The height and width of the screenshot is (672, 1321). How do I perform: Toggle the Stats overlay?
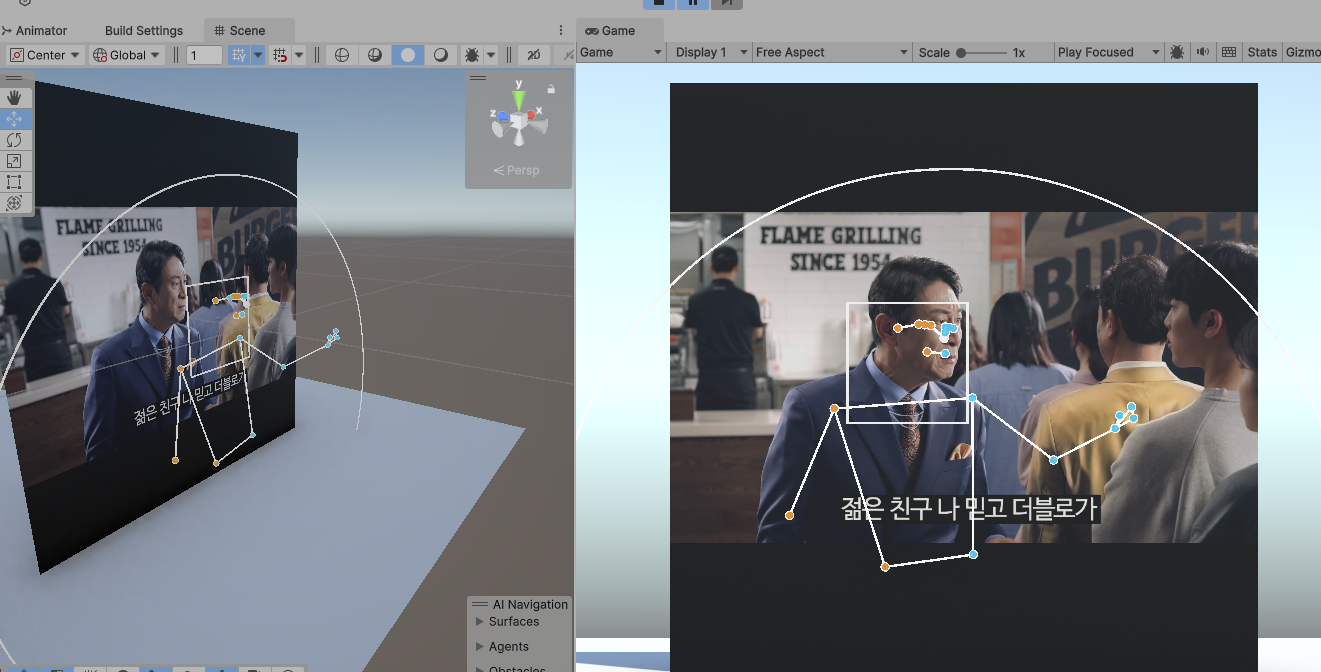[1262, 52]
